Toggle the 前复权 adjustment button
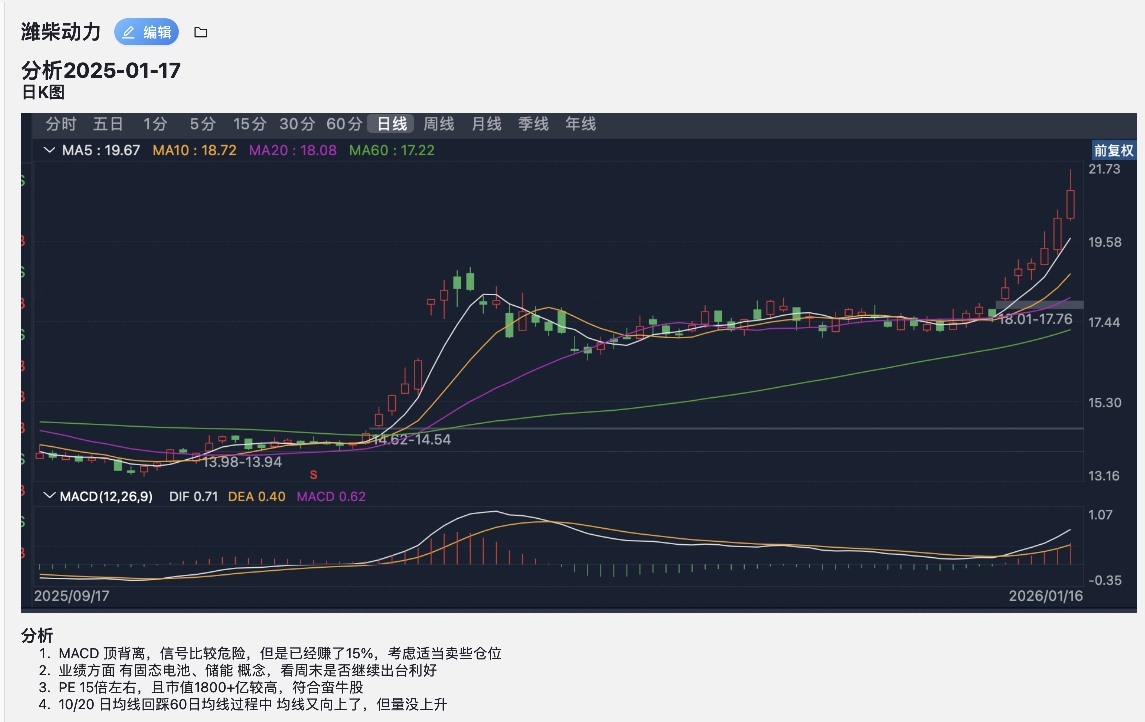This screenshot has height=722, width=1145. point(1113,150)
